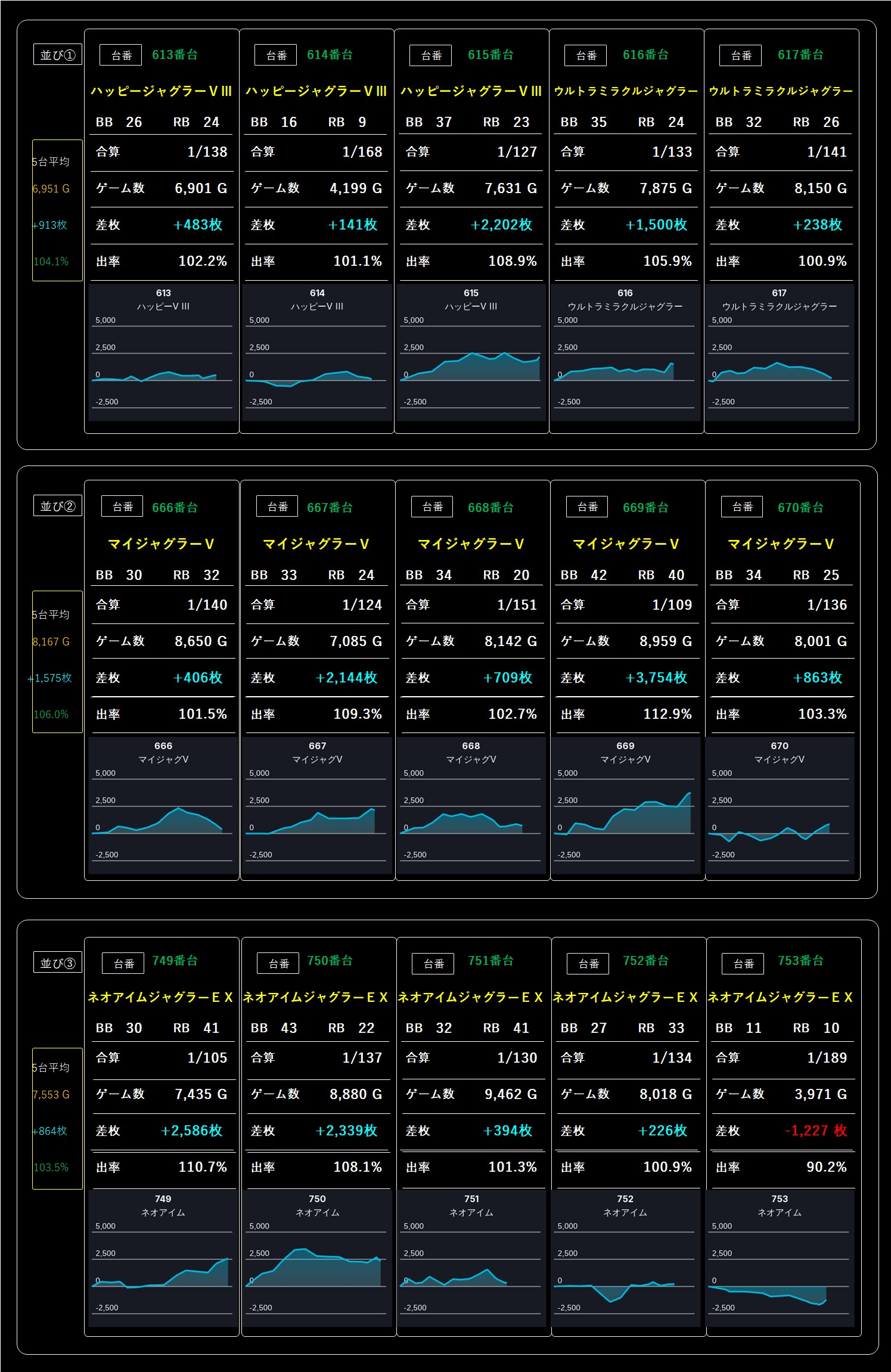This screenshot has width=891, height=1372.
Task: View the 616 ウルトラミラクルジャグラー payout graph
Action: (625, 352)
